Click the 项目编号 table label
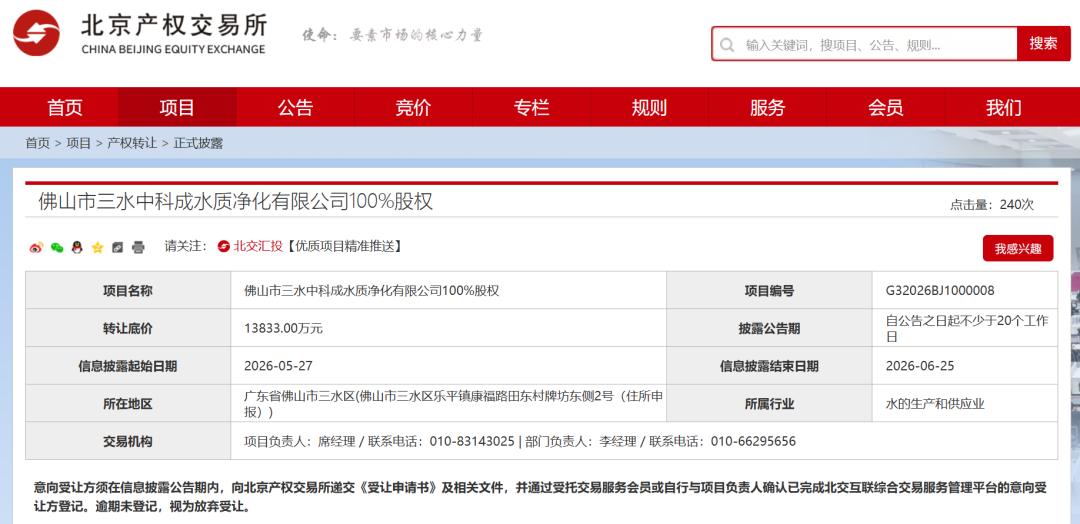 click(x=769, y=291)
